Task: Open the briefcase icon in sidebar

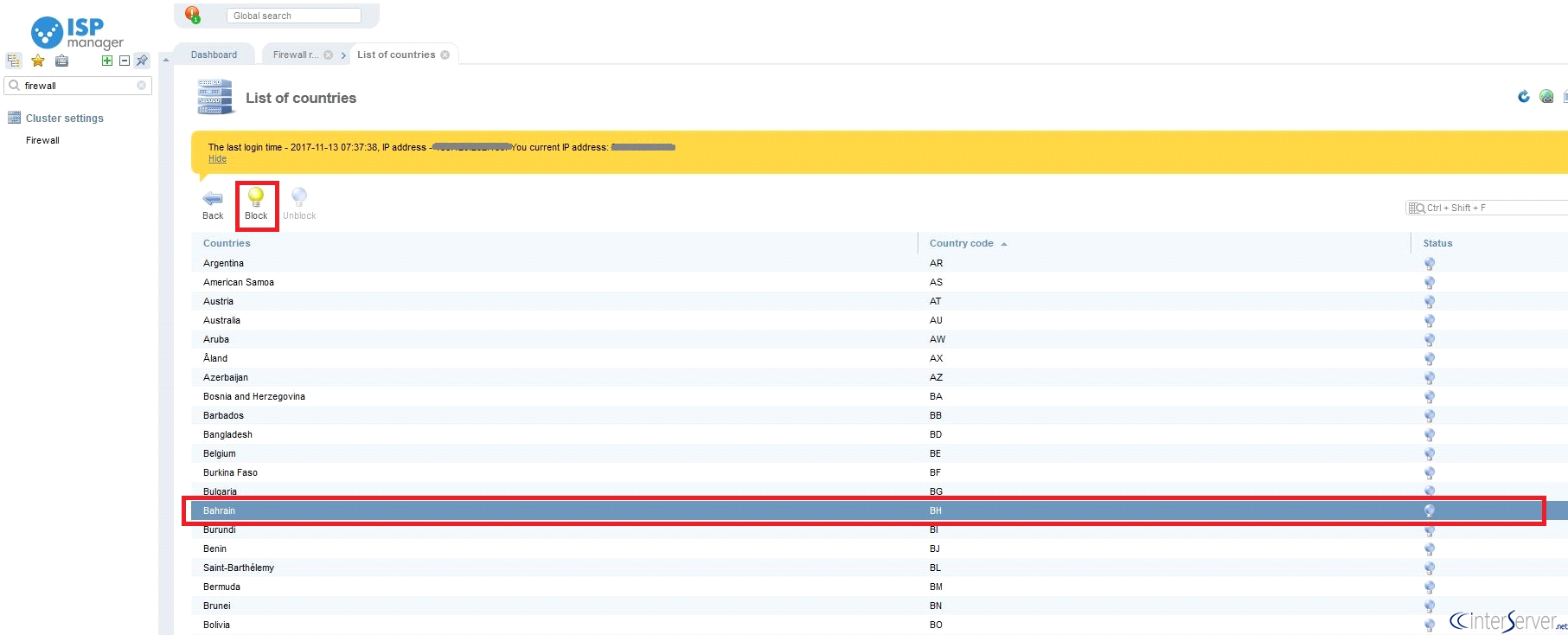Action: click(x=61, y=61)
